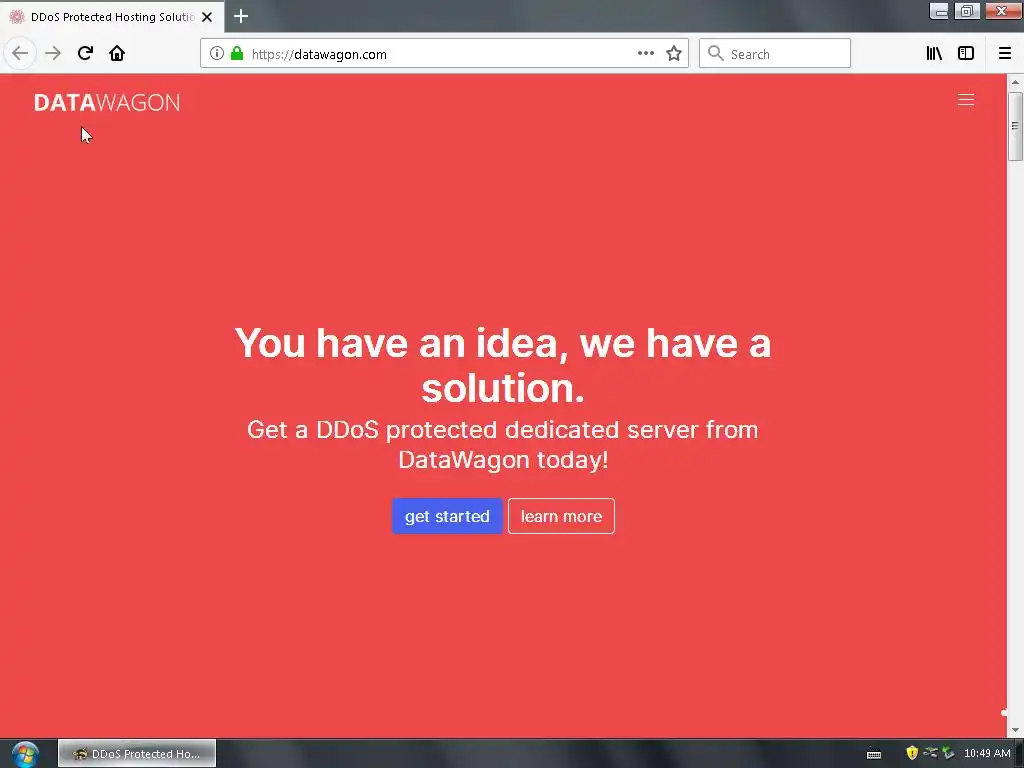Image resolution: width=1024 pixels, height=768 pixels.
Task: Toggle the sidebar view icon
Action: (x=966, y=54)
